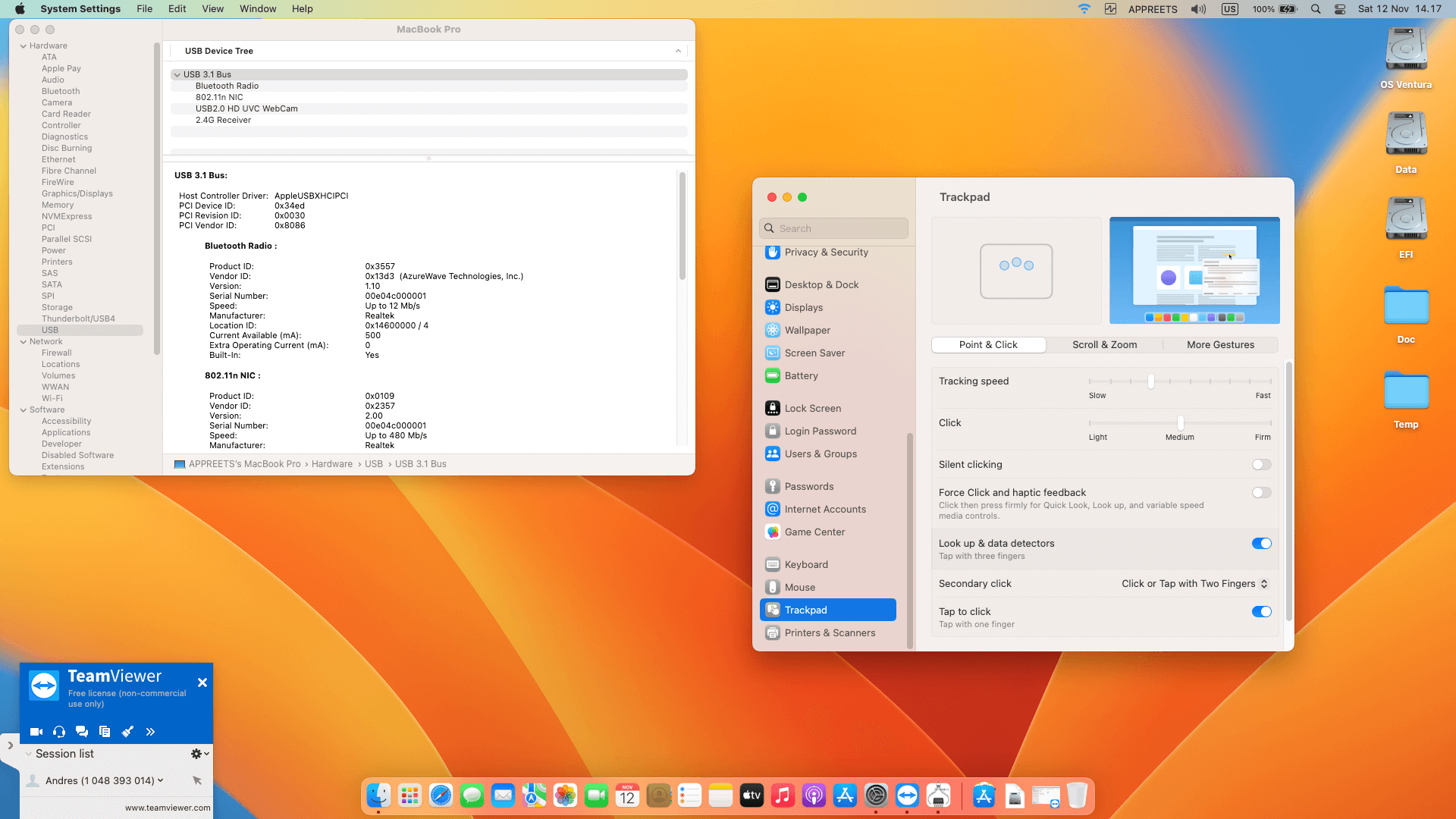Select Thunderbolt/USB4 in hardware list
The width and height of the screenshot is (1456, 819).
(x=78, y=319)
